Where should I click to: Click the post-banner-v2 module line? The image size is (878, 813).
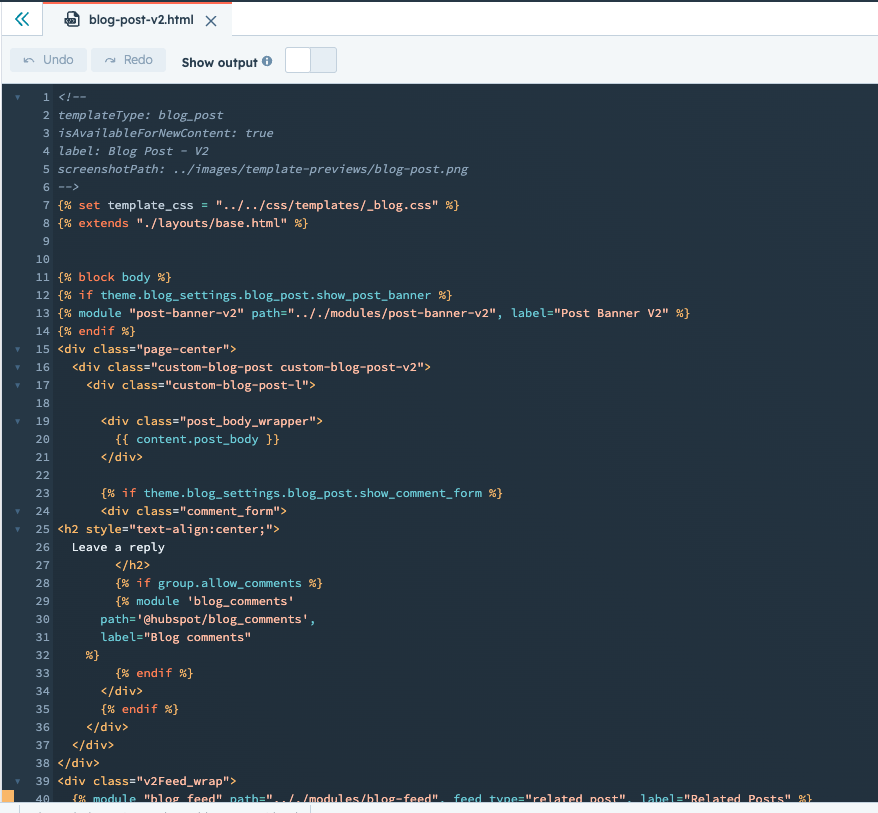coord(373,313)
